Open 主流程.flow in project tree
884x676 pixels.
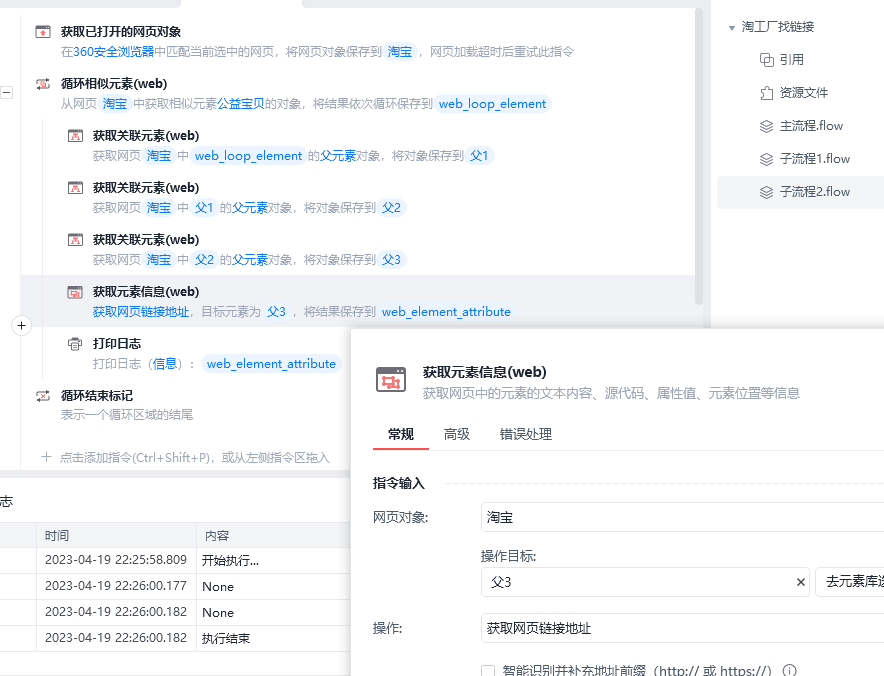(x=810, y=126)
